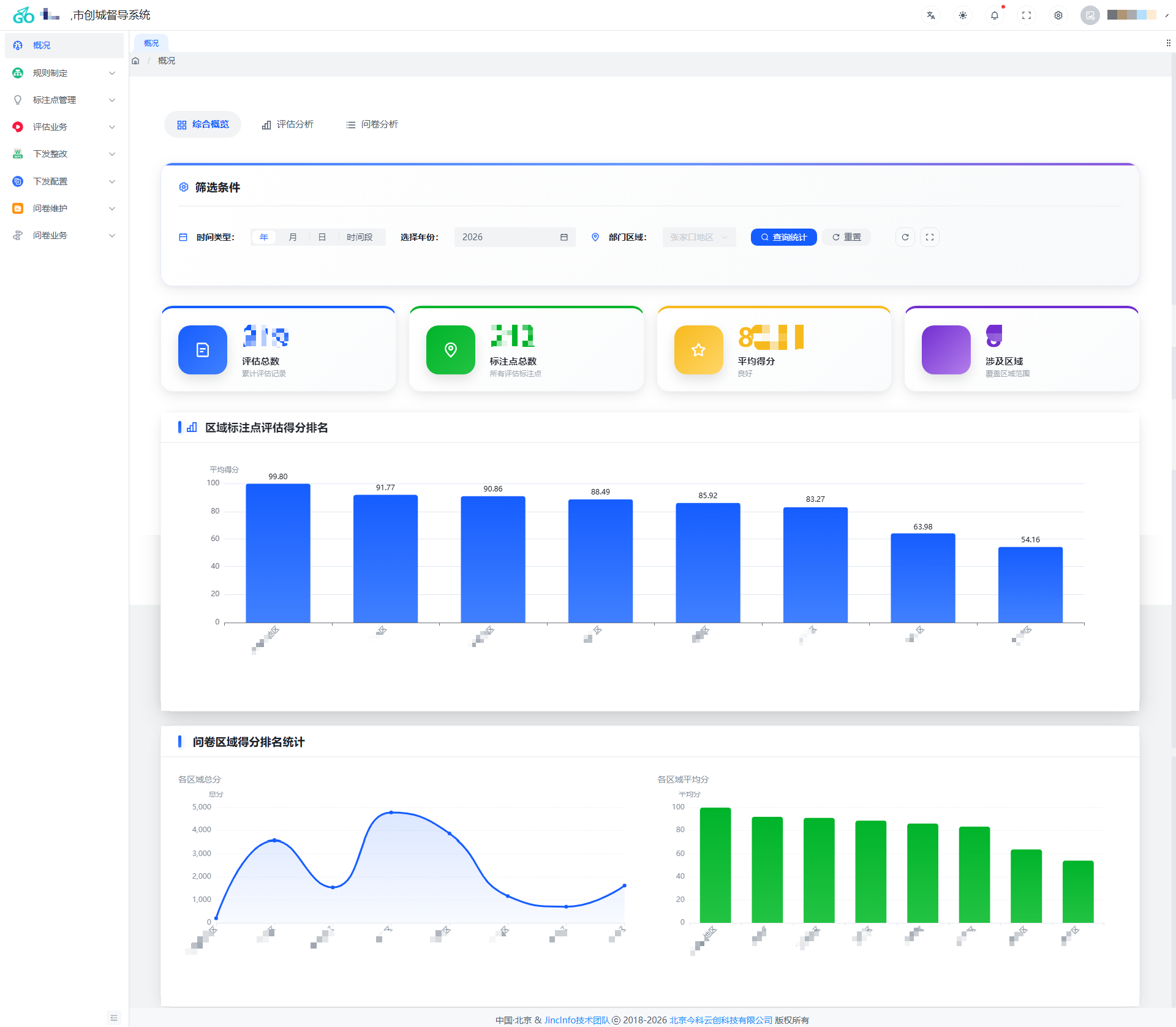The height and width of the screenshot is (1027, 1176).
Task: Open the 张家口地区 department dropdown
Action: (x=699, y=237)
